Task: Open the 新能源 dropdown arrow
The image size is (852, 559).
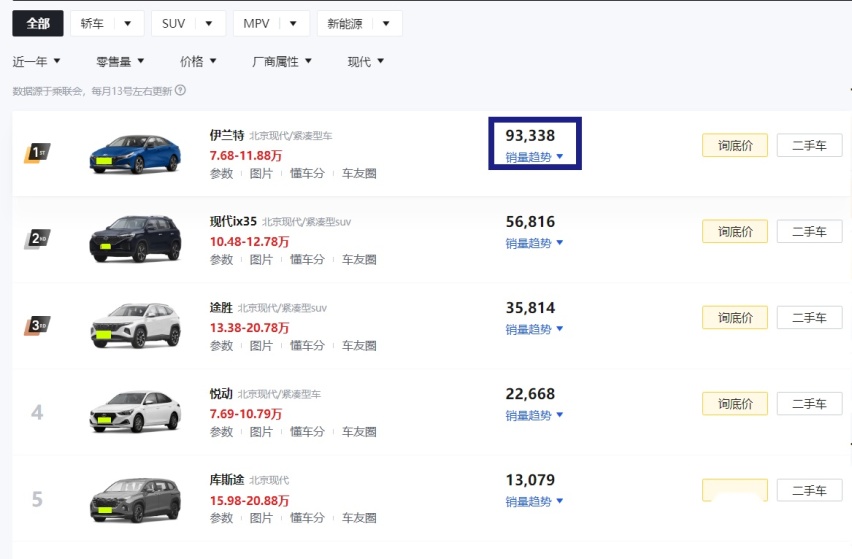Action: pos(386,23)
